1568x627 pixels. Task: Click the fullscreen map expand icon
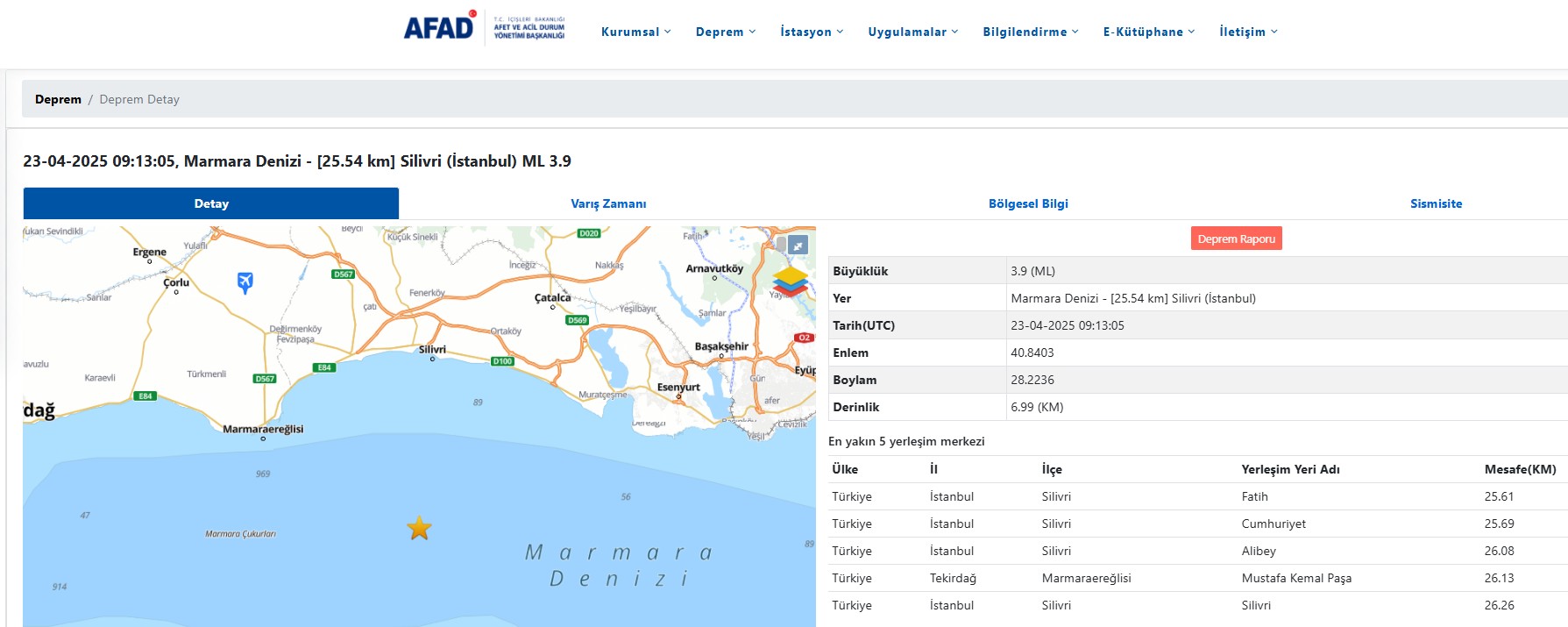coord(798,246)
